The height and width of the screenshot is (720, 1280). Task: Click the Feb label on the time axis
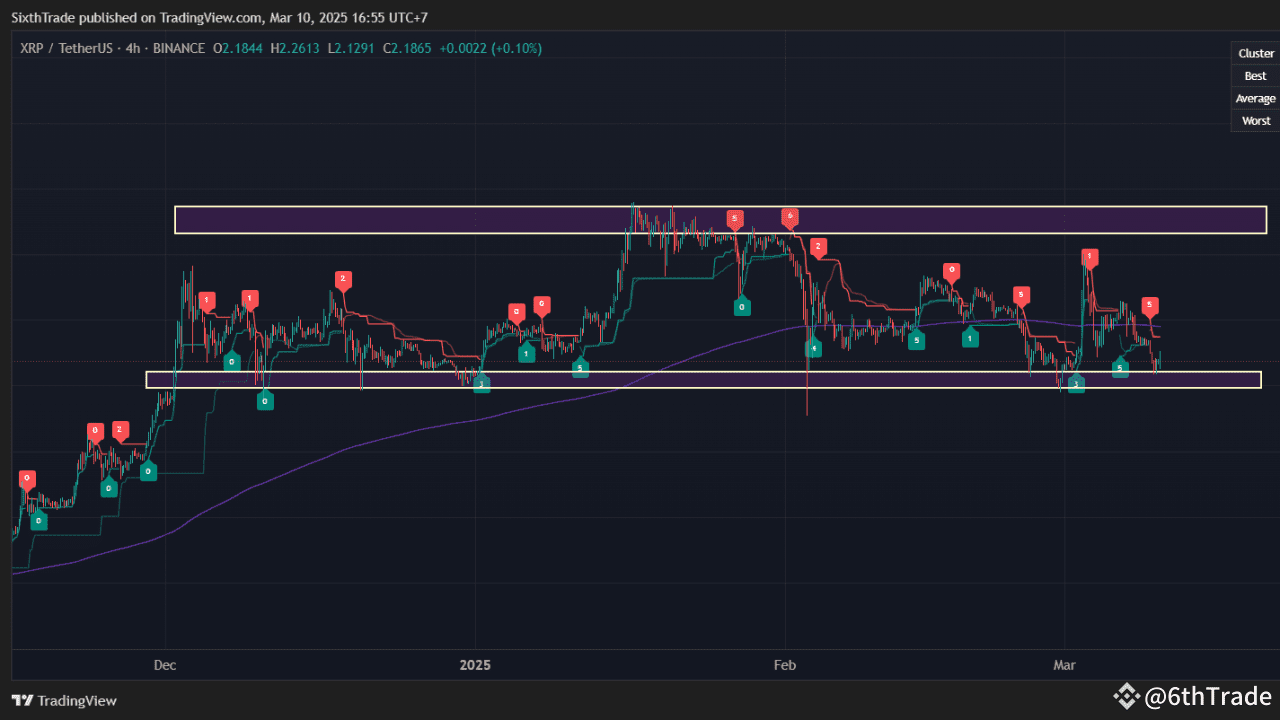[786, 664]
